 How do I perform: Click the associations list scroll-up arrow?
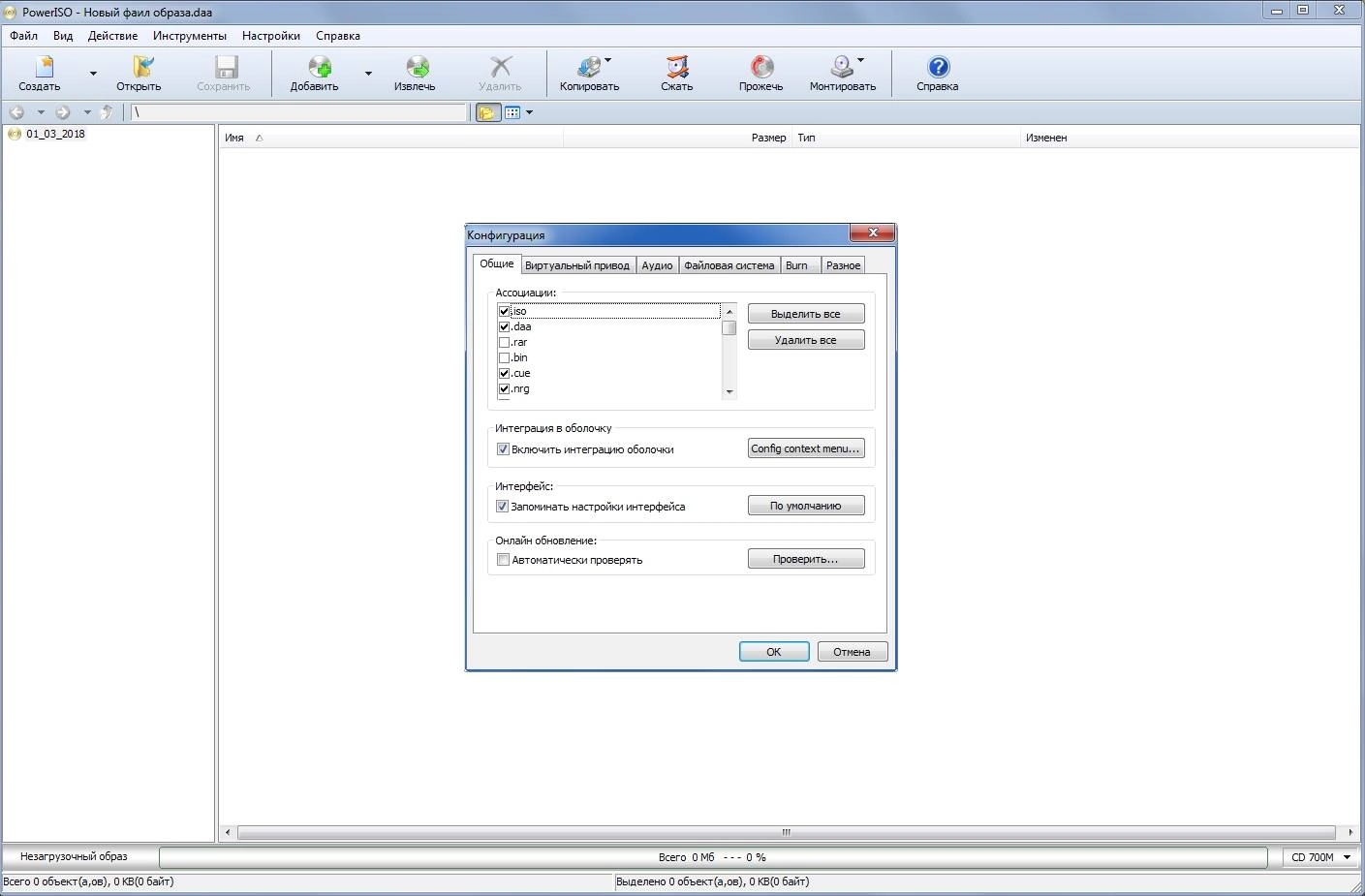click(729, 311)
